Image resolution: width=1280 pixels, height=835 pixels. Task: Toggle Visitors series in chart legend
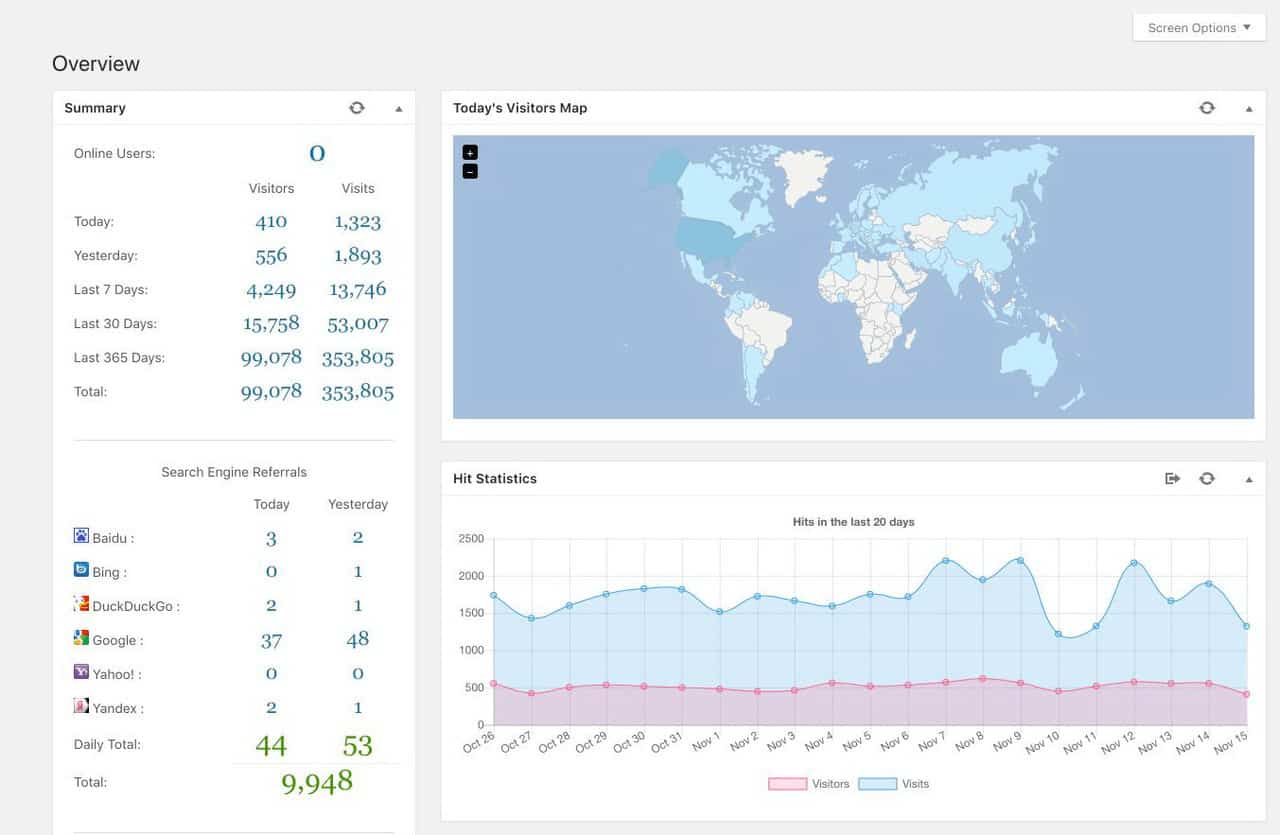809,784
